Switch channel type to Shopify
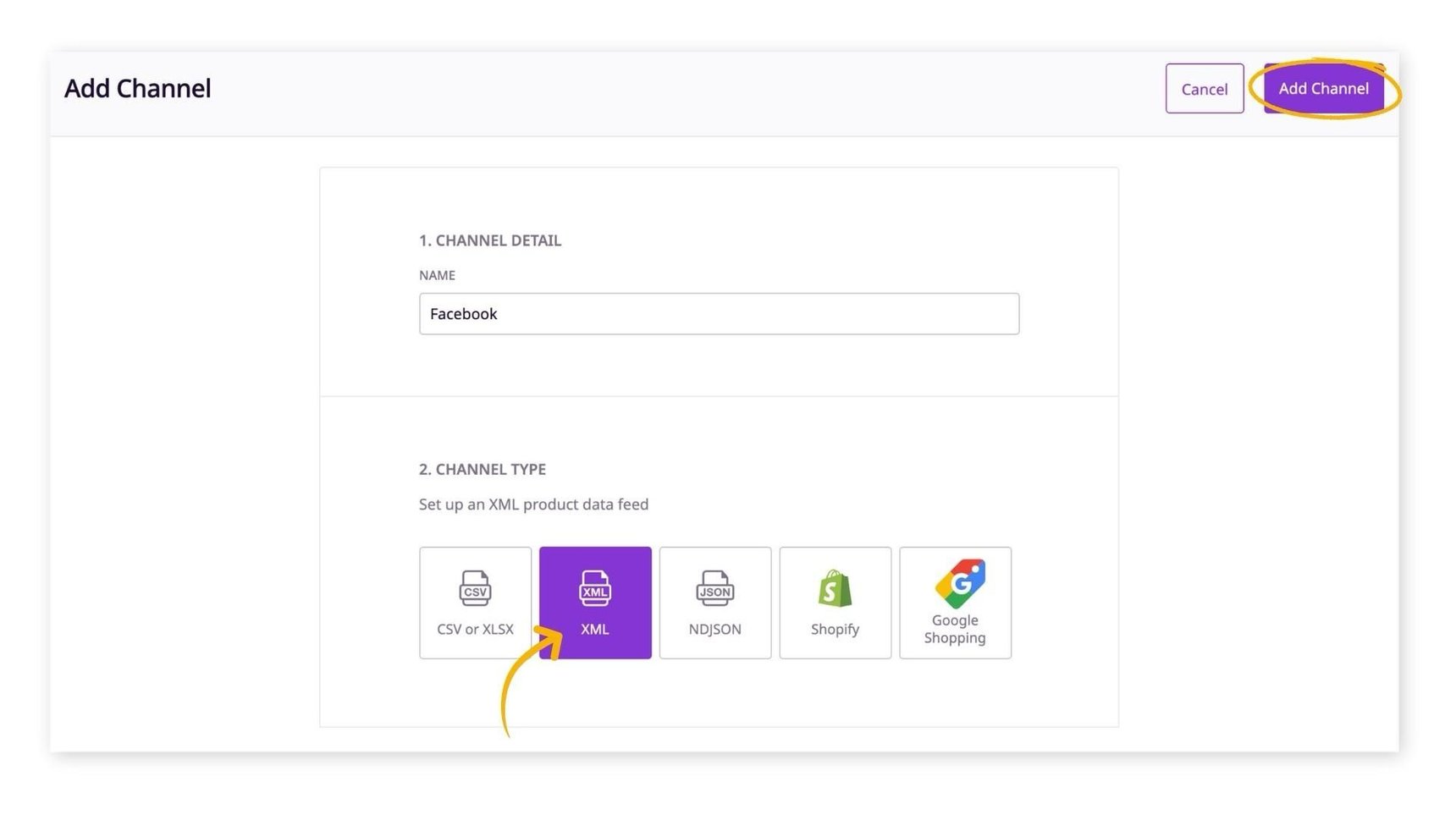 [x=835, y=603]
